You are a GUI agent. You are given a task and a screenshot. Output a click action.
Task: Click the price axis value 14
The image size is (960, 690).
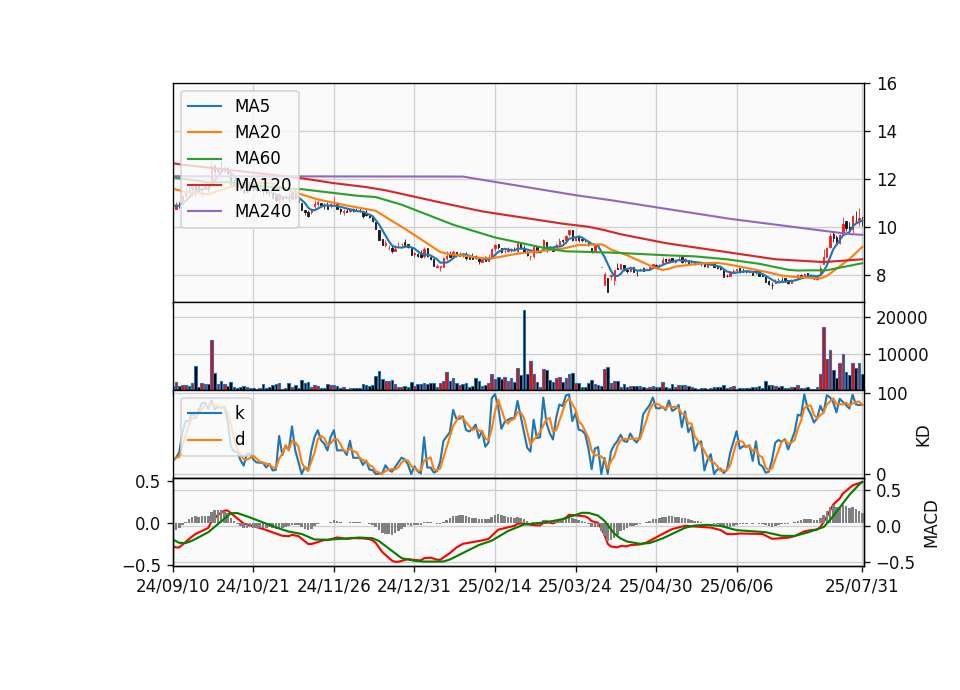(887, 132)
